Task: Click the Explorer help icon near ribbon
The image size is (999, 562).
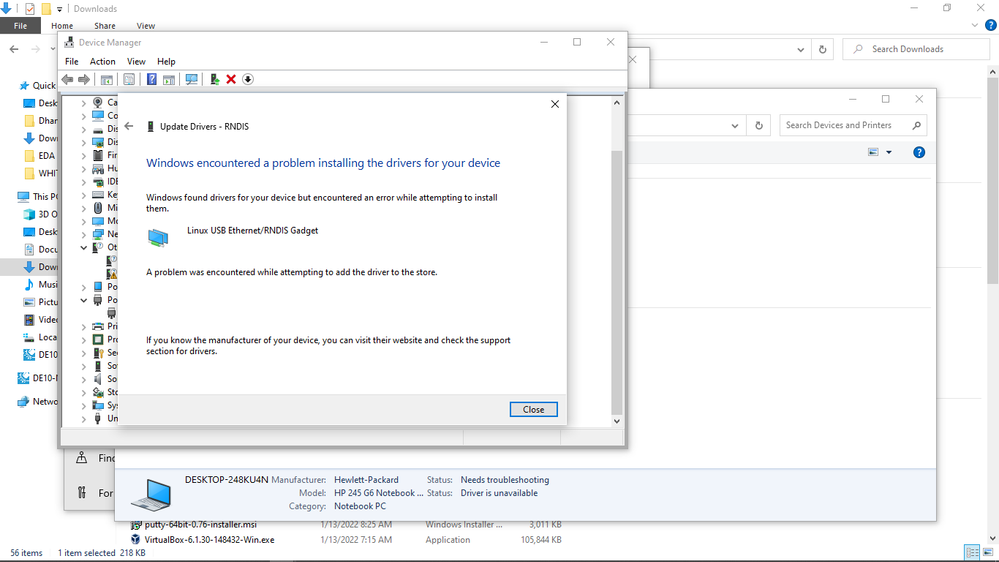Action: [991, 25]
